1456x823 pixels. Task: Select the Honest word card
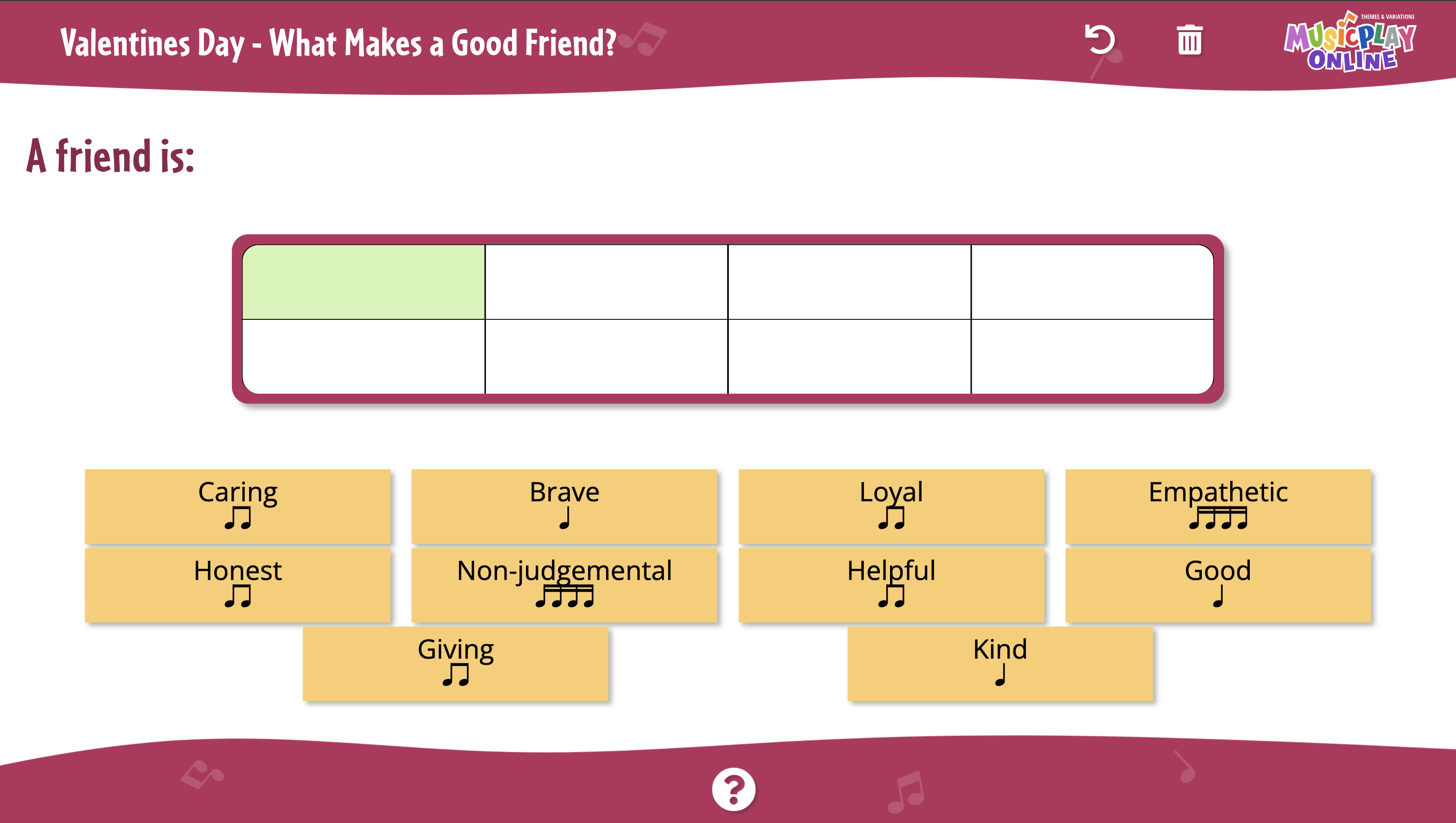(x=237, y=585)
